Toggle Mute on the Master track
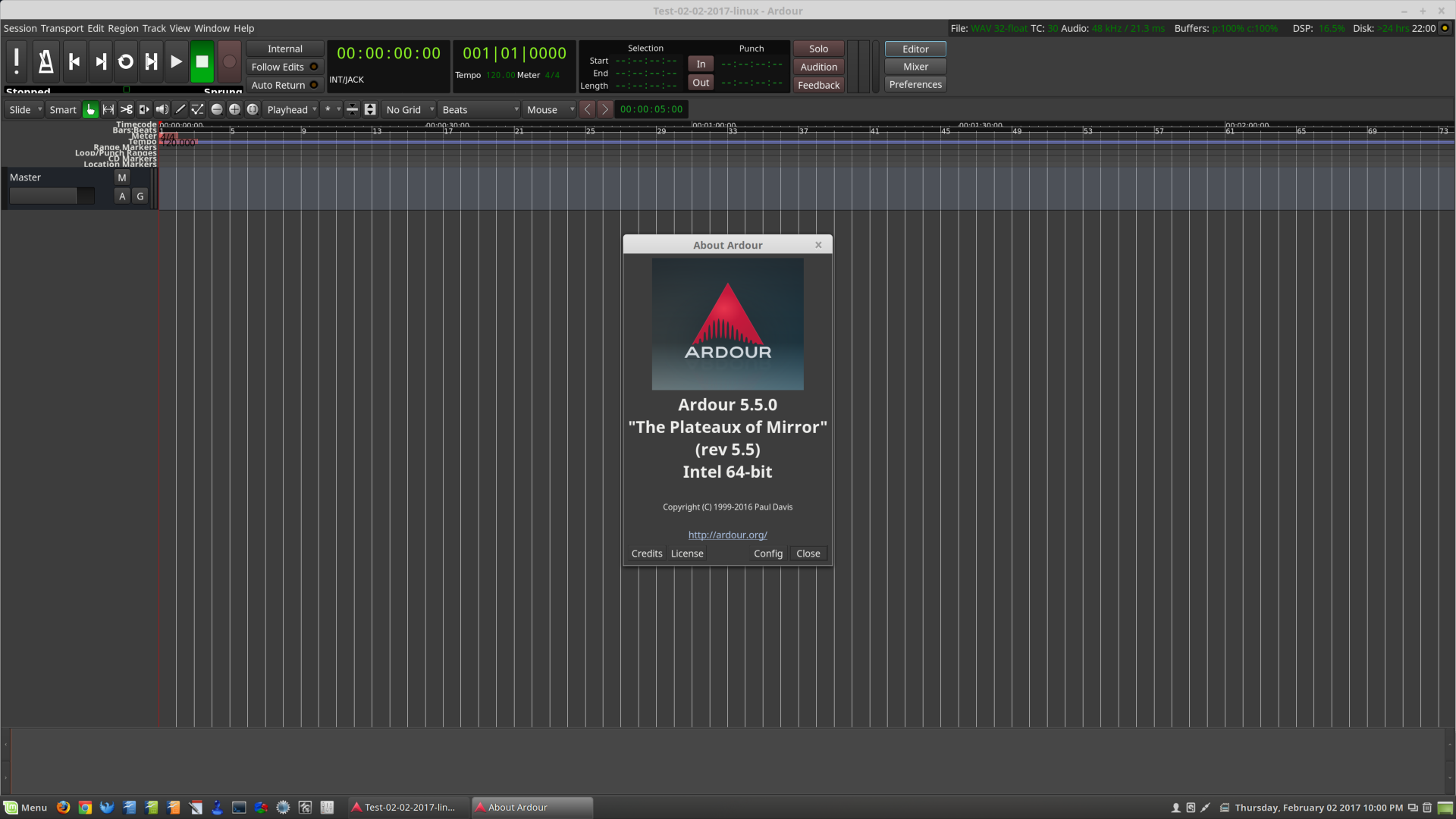 tap(121, 177)
